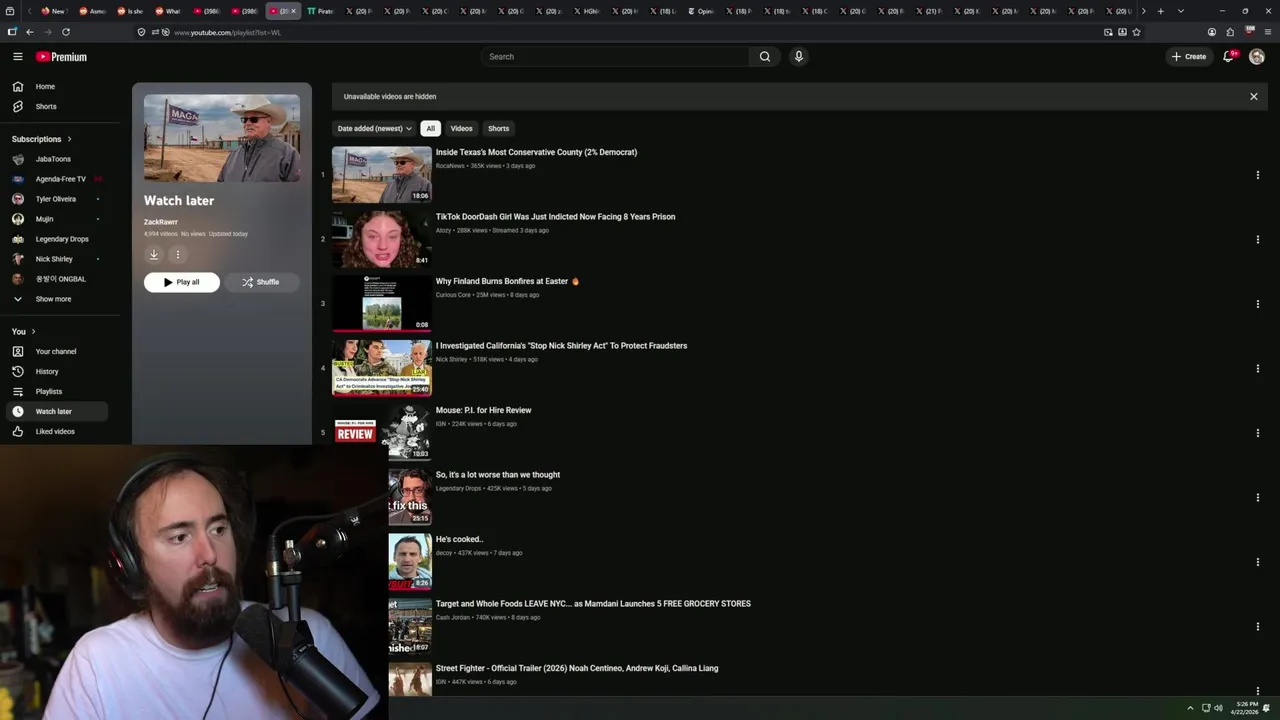
Task: Open Date added (newest) sort dropdown
Action: coord(374,128)
